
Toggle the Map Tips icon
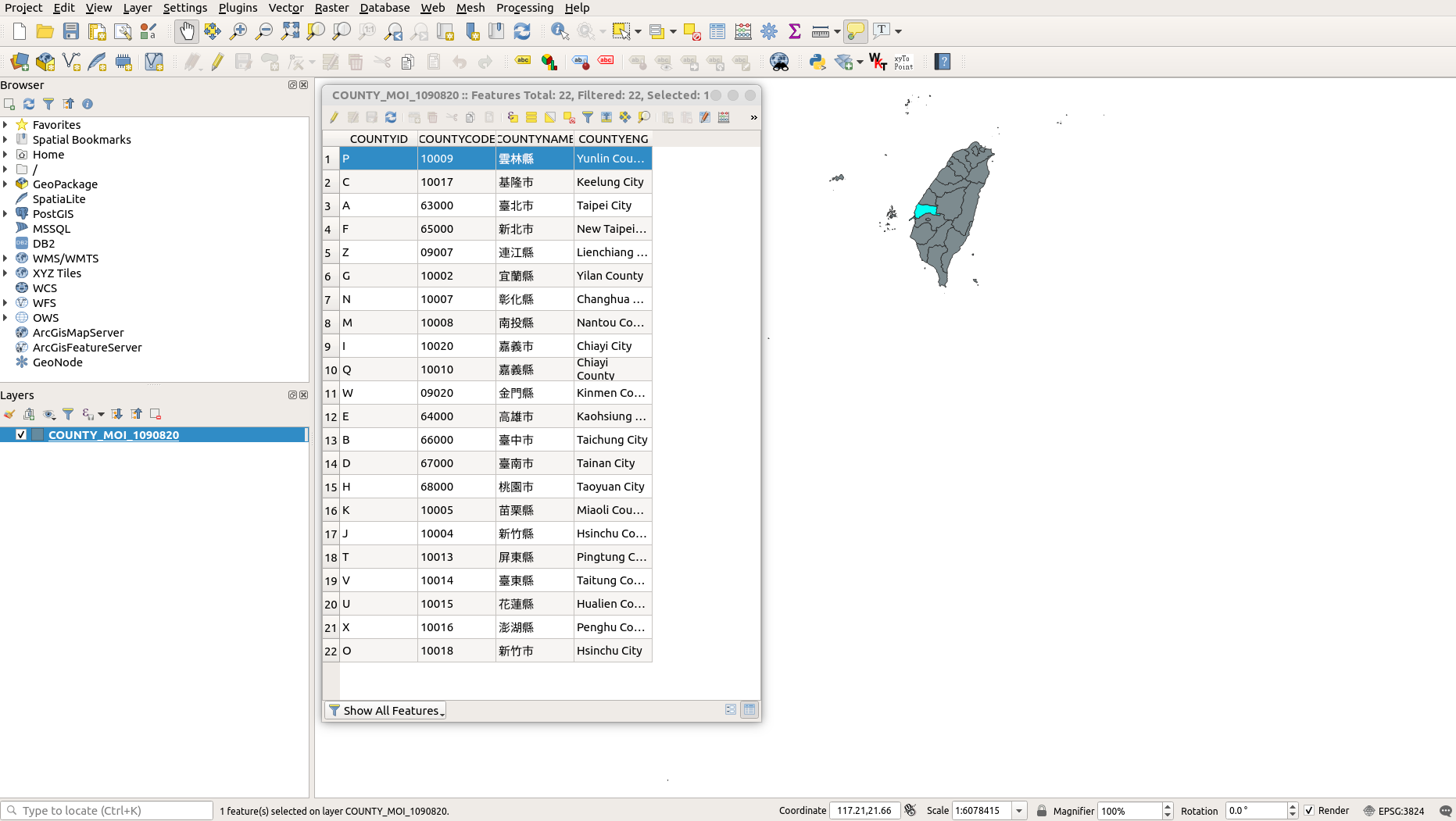click(856, 31)
